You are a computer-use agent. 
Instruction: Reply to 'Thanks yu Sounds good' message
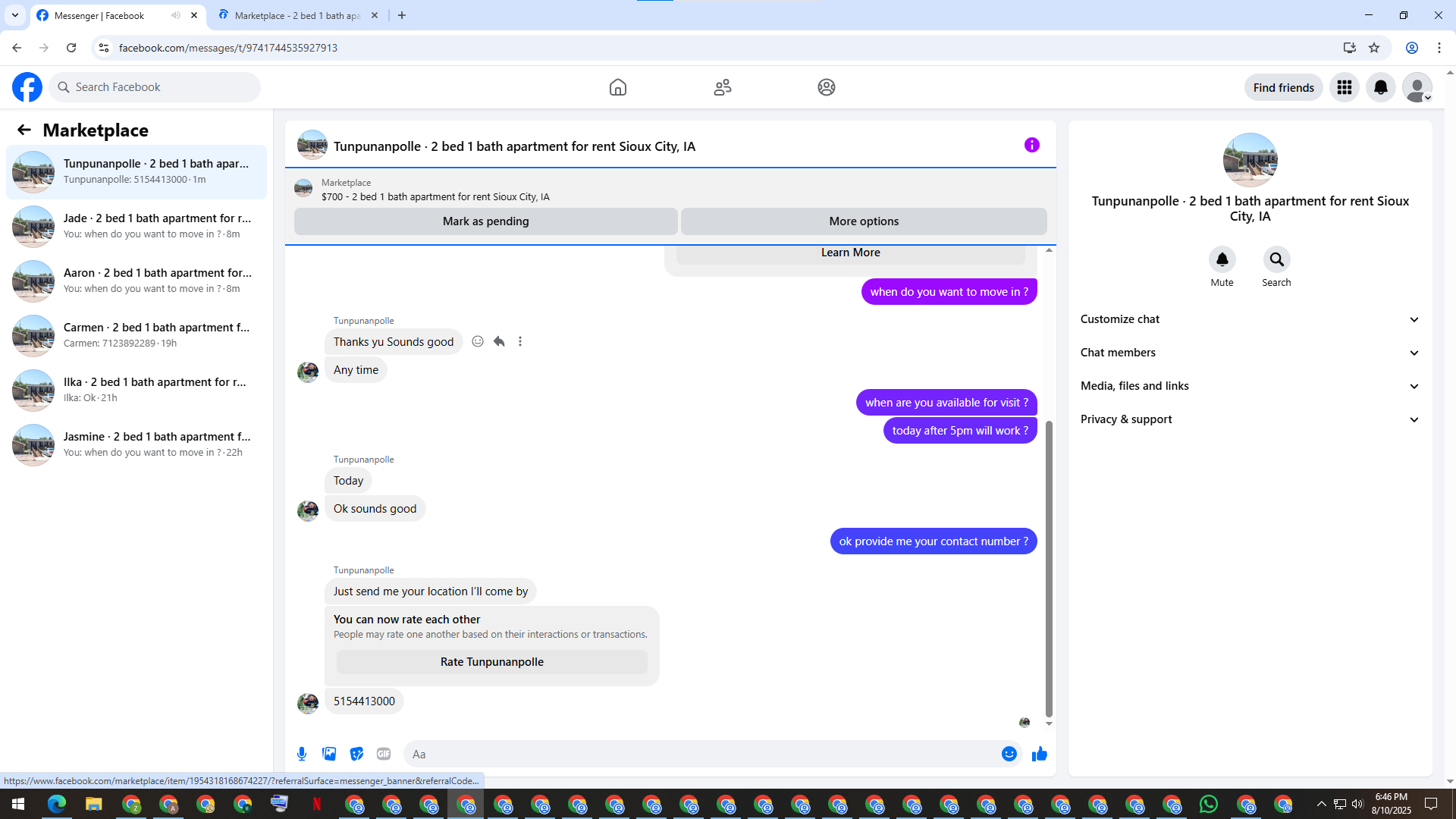click(x=499, y=341)
